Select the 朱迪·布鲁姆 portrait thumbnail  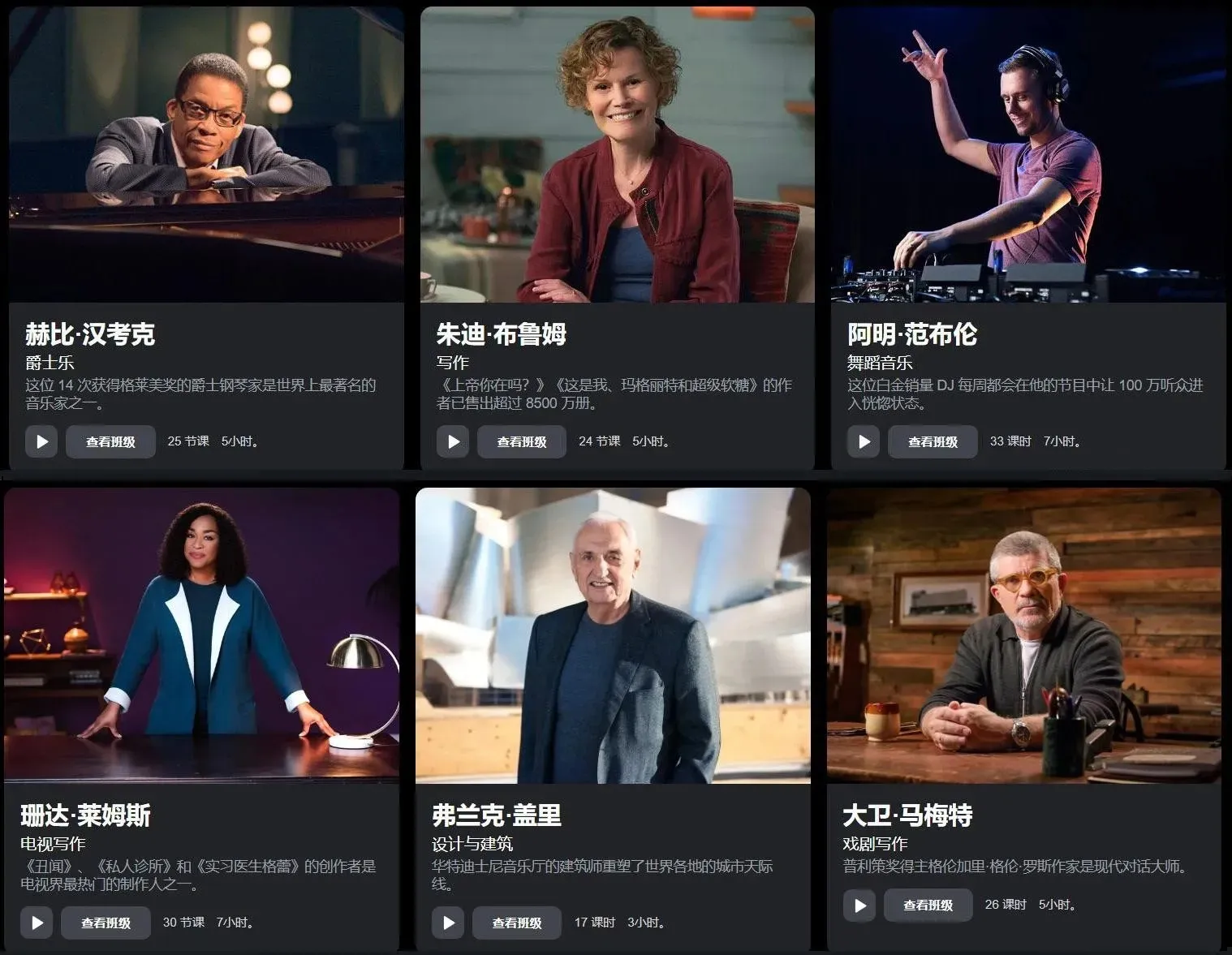coord(617,154)
